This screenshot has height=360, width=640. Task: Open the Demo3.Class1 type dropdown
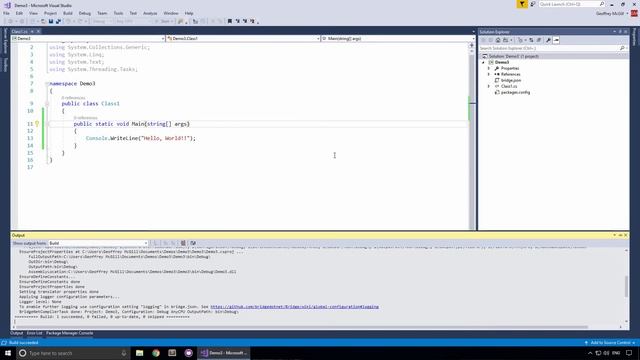[x=243, y=38]
